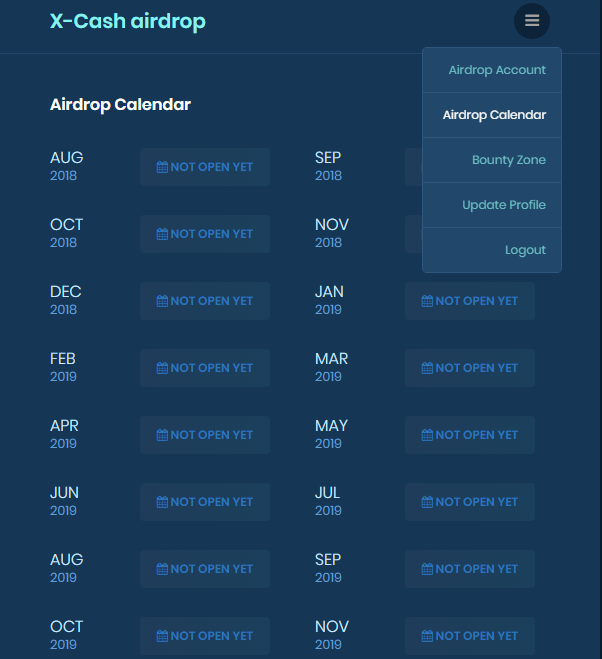Click the NOV 2018 month label
Viewport: 602px width, 659px height.
tap(332, 233)
